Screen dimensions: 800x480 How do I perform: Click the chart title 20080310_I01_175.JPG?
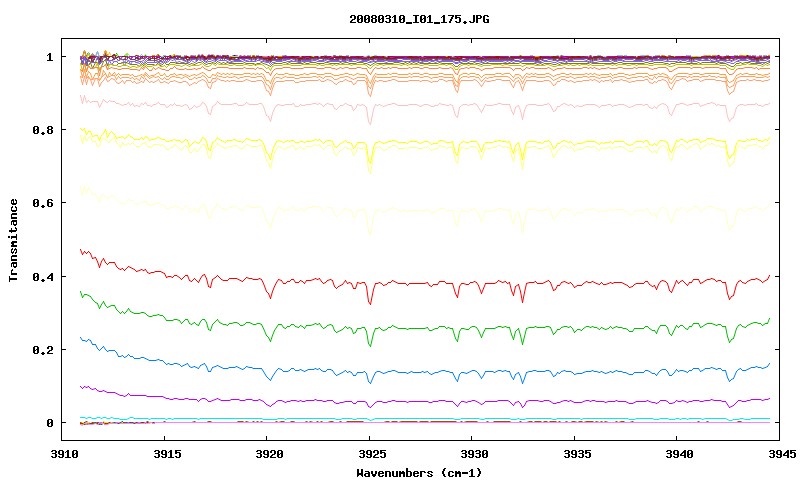[x=419, y=19]
